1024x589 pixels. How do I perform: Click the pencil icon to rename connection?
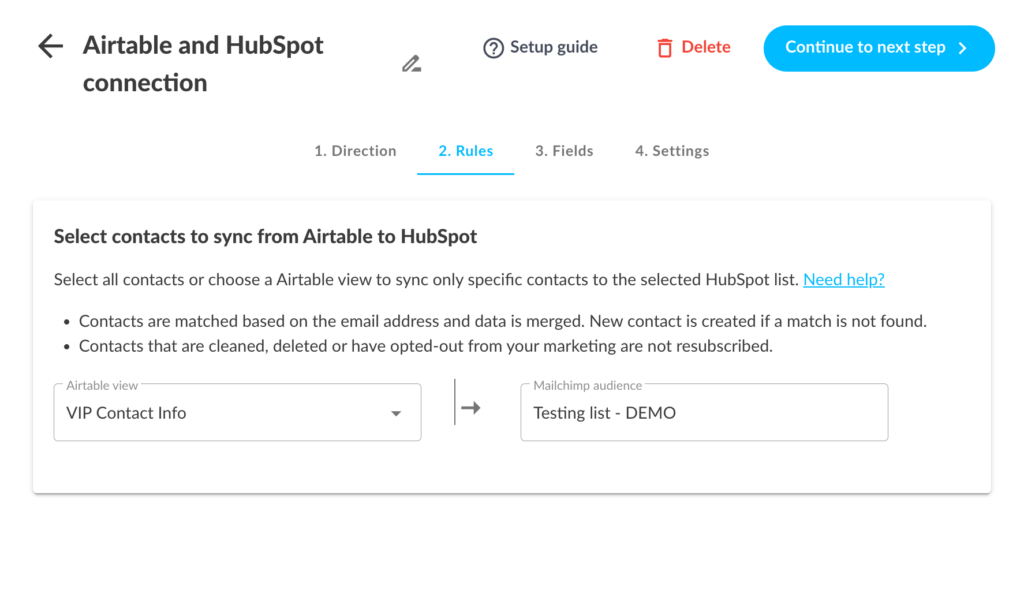tap(411, 64)
